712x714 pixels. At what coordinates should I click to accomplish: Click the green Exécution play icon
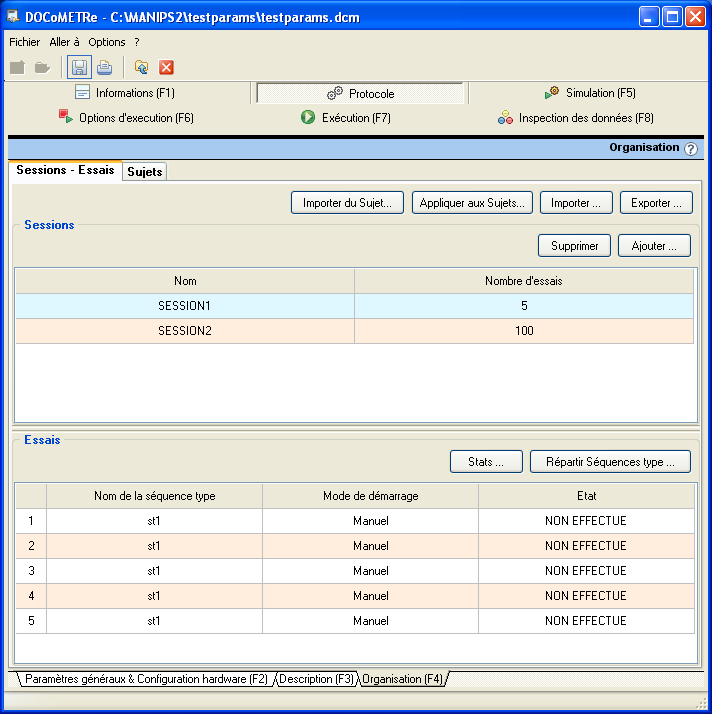point(308,117)
